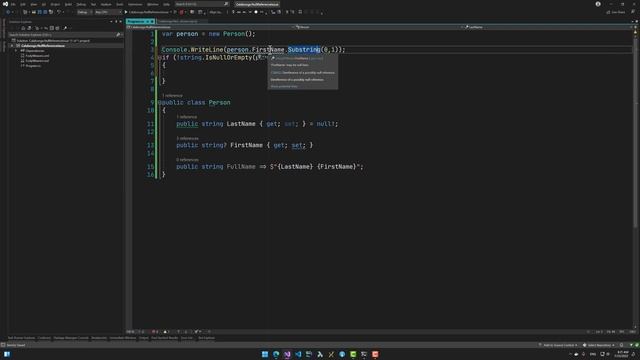Click '3 references' lens above FirstName
Screen dimensions: 640x360
(187, 138)
